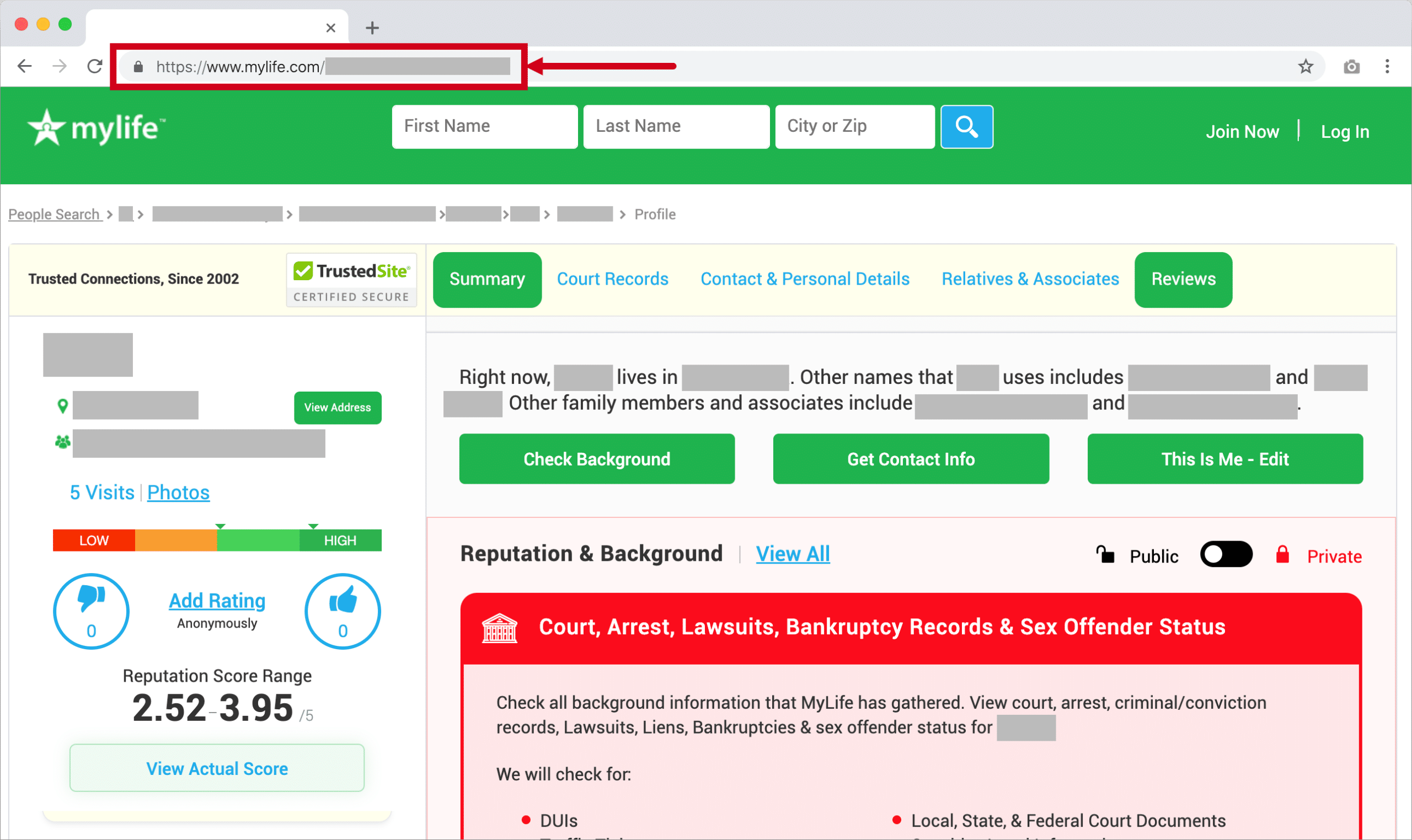Click the Reputation Score Range value 2.52-3.95
This screenshot has width=1412, height=840.
tap(213, 708)
